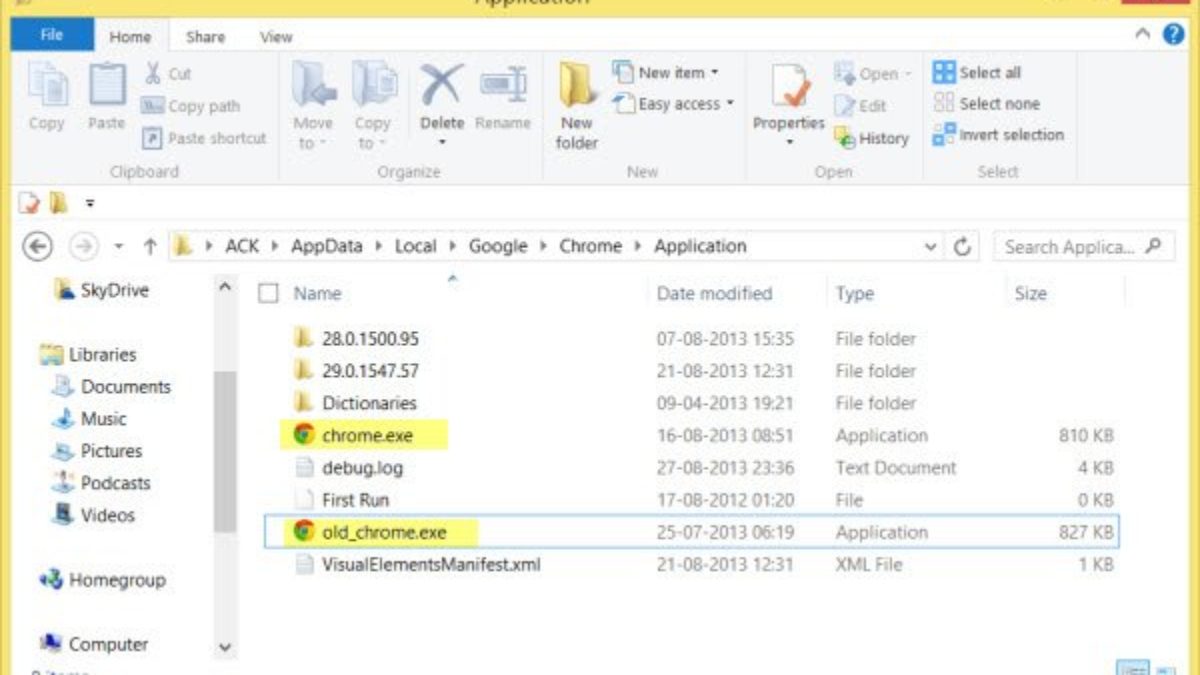This screenshot has height=675, width=1200.
Task: Sort by Size column header
Action: pos(1030,293)
